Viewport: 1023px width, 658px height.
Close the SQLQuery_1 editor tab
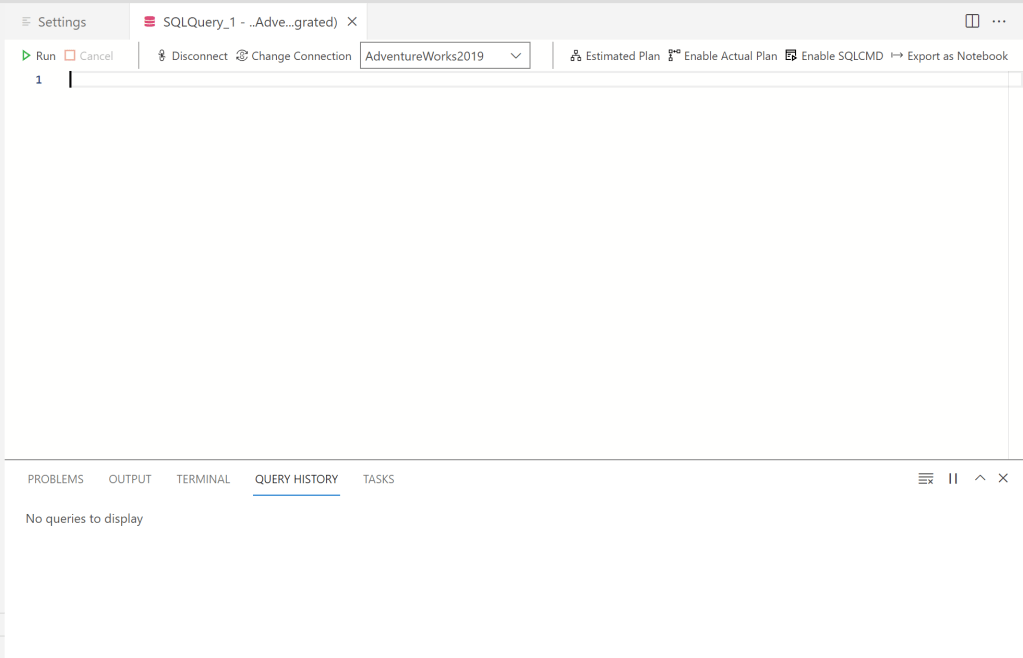(352, 22)
